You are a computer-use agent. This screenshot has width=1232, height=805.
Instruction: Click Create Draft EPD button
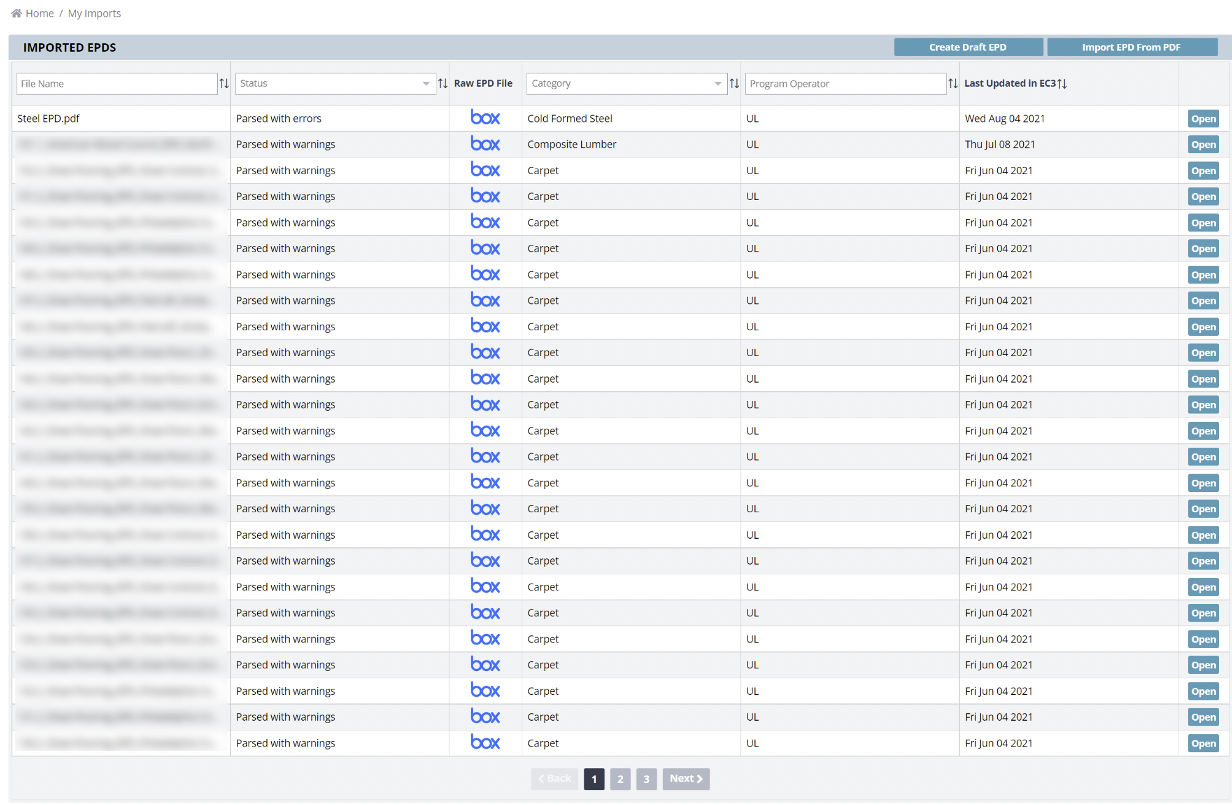click(x=967, y=47)
